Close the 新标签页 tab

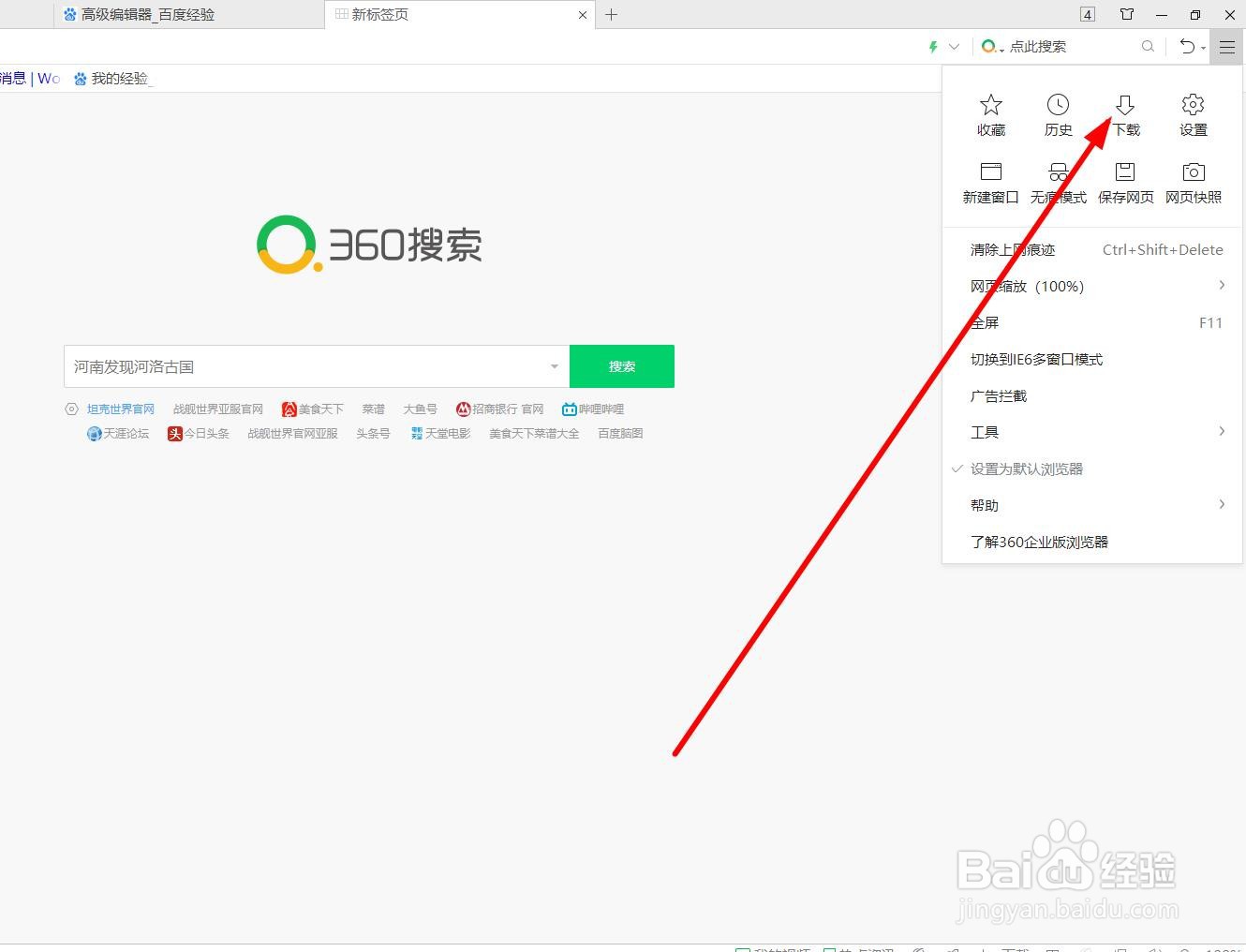pyautogui.click(x=583, y=15)
